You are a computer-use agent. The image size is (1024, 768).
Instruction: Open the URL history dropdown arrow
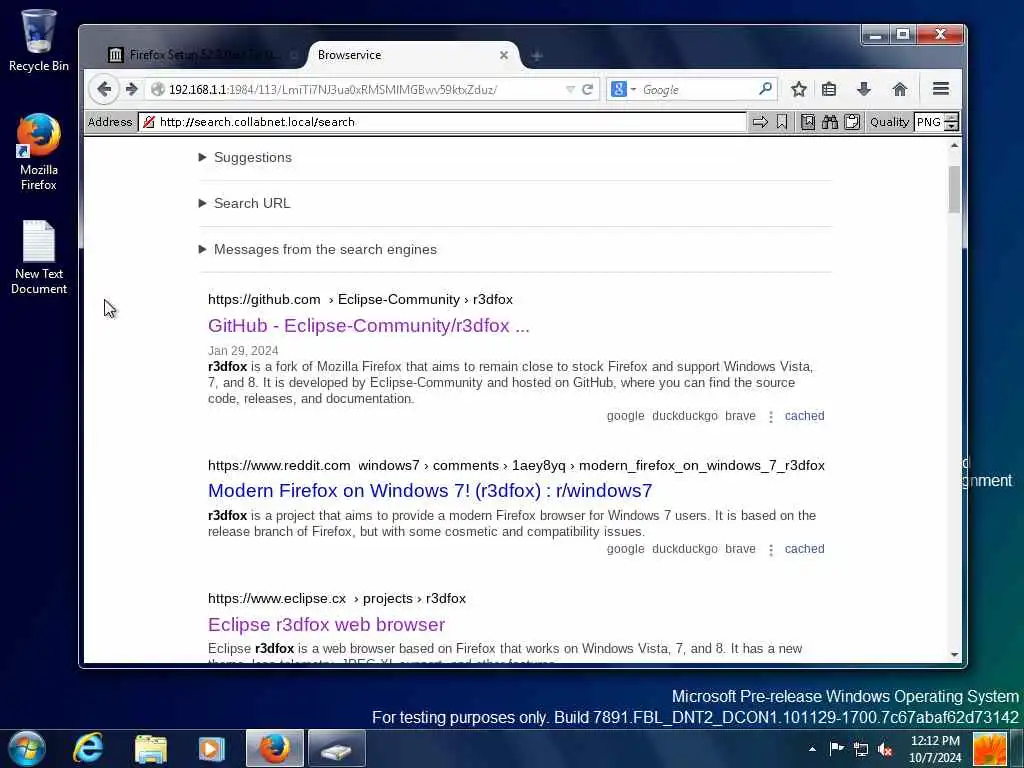coord(570,89)
